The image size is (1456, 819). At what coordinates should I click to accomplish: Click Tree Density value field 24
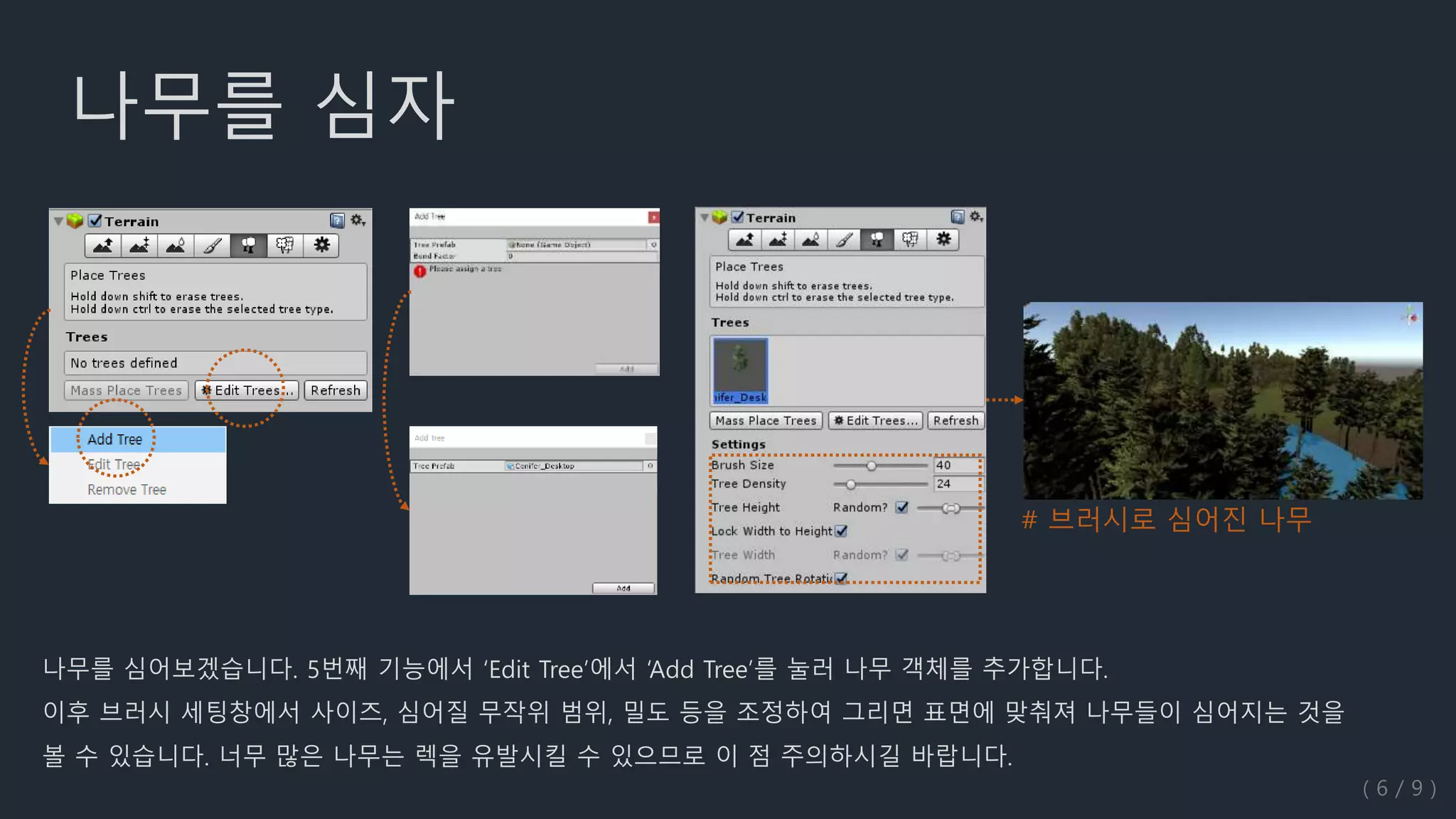point(958,483)
